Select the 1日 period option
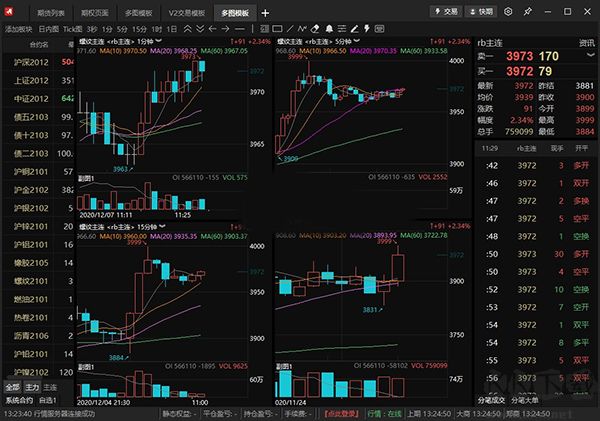The height and width of the screenshot is (421, 600). 172,29
